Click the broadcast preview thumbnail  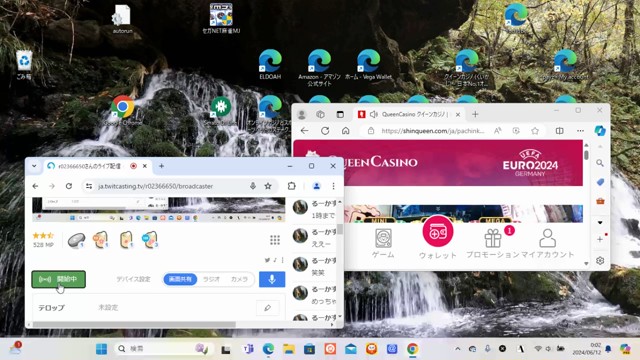[x=159, y=210]
